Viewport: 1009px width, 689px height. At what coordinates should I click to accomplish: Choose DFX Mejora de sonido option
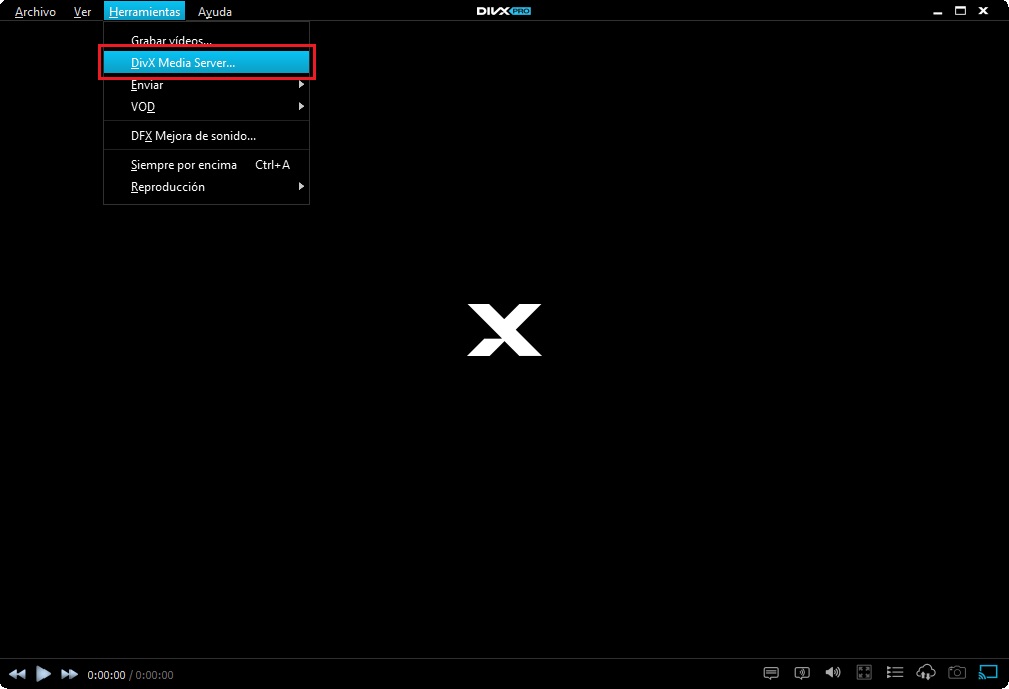tap(194, 136)
